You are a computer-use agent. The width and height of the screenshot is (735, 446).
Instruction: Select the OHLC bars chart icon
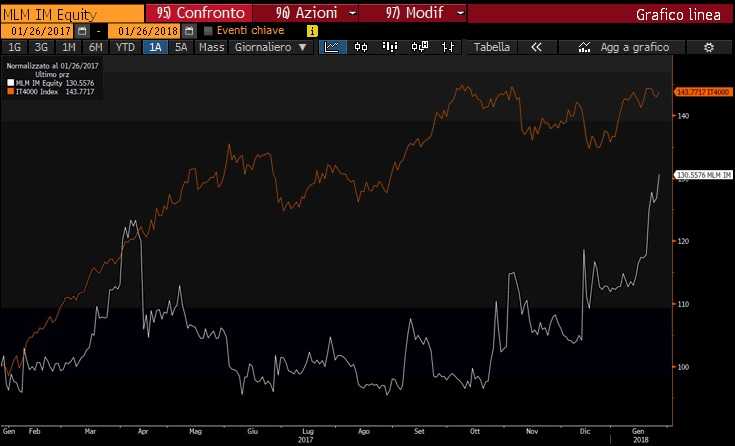tap(448, 47)
